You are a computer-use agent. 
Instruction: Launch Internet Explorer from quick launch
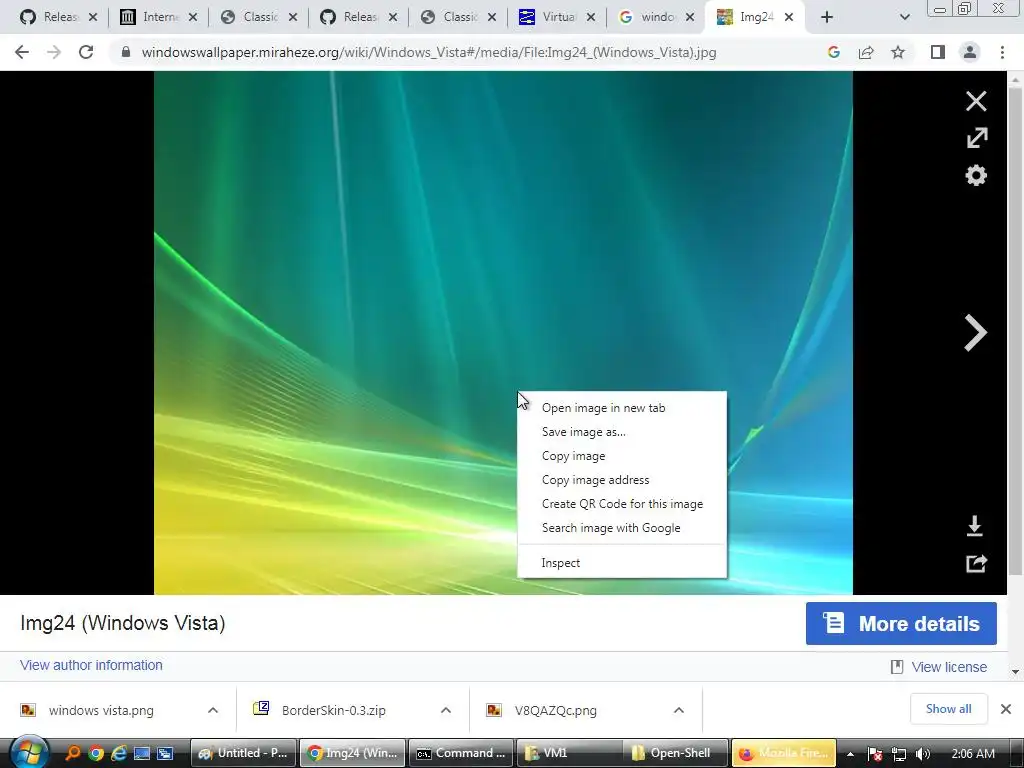[x=119, y=754]
